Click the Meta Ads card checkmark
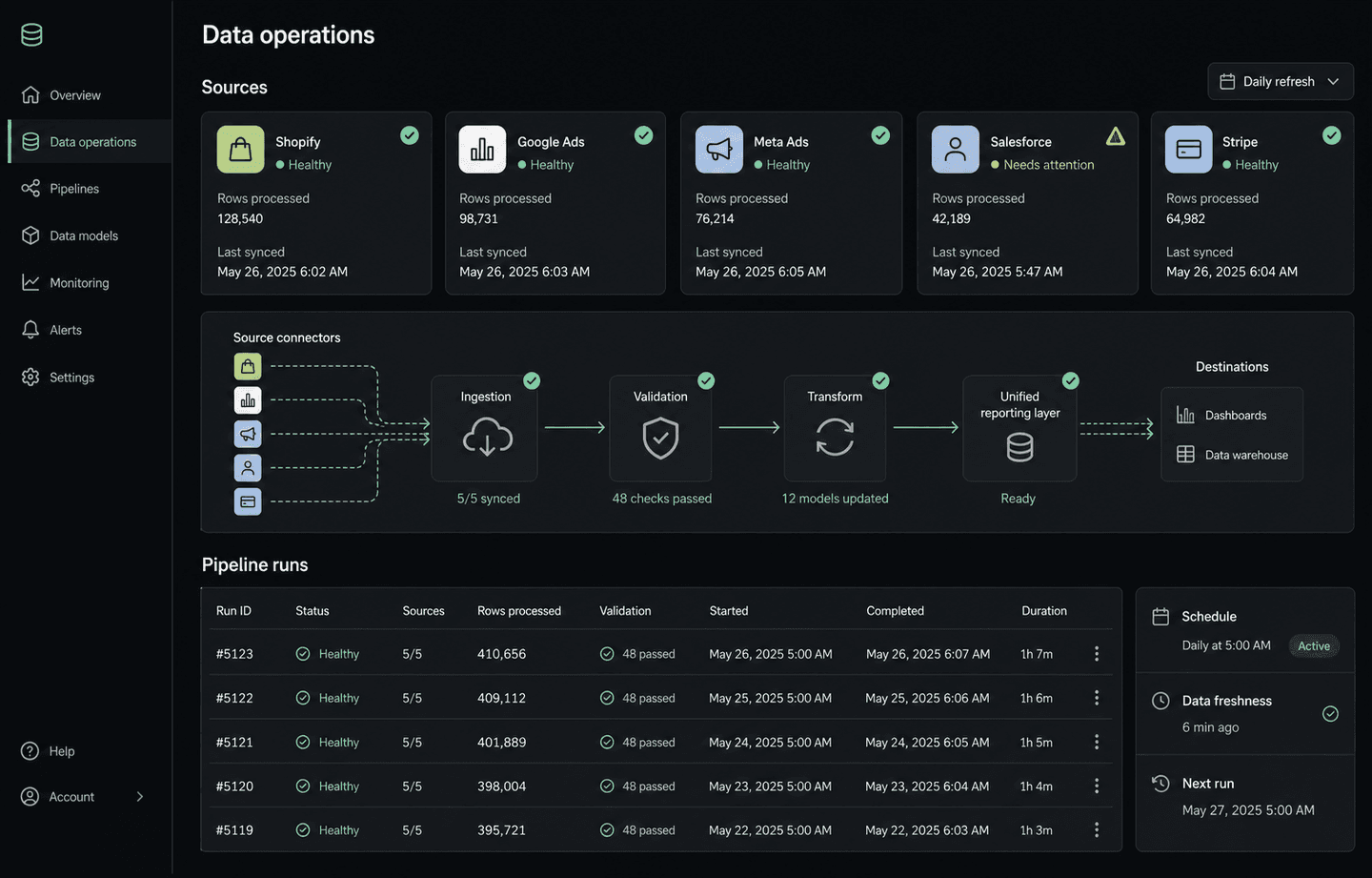The image size is (1372, 878). 880,135
